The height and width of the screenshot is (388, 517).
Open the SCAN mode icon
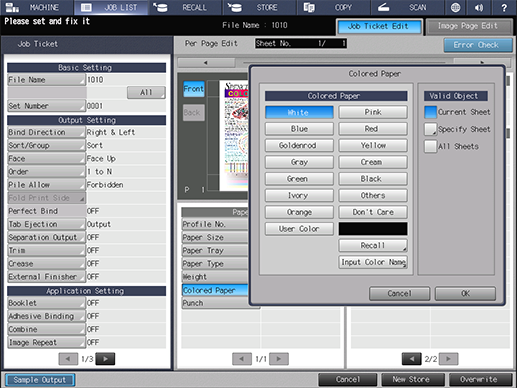(x=383, y=7)
